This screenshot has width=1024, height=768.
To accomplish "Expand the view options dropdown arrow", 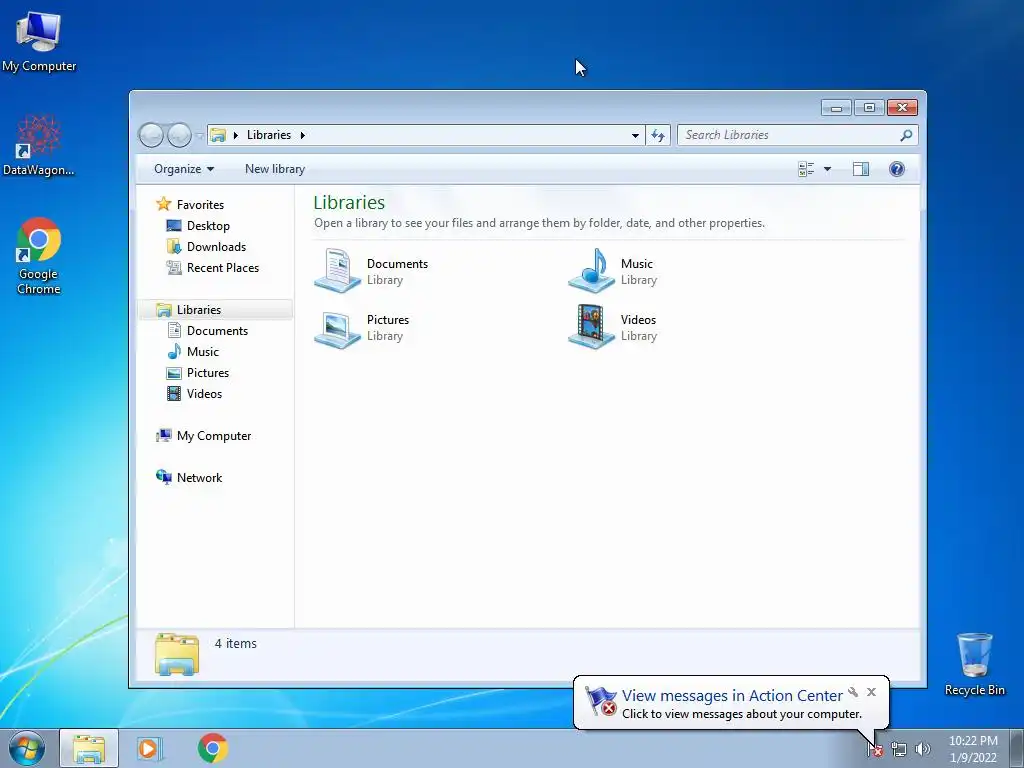I will point(827,169).
